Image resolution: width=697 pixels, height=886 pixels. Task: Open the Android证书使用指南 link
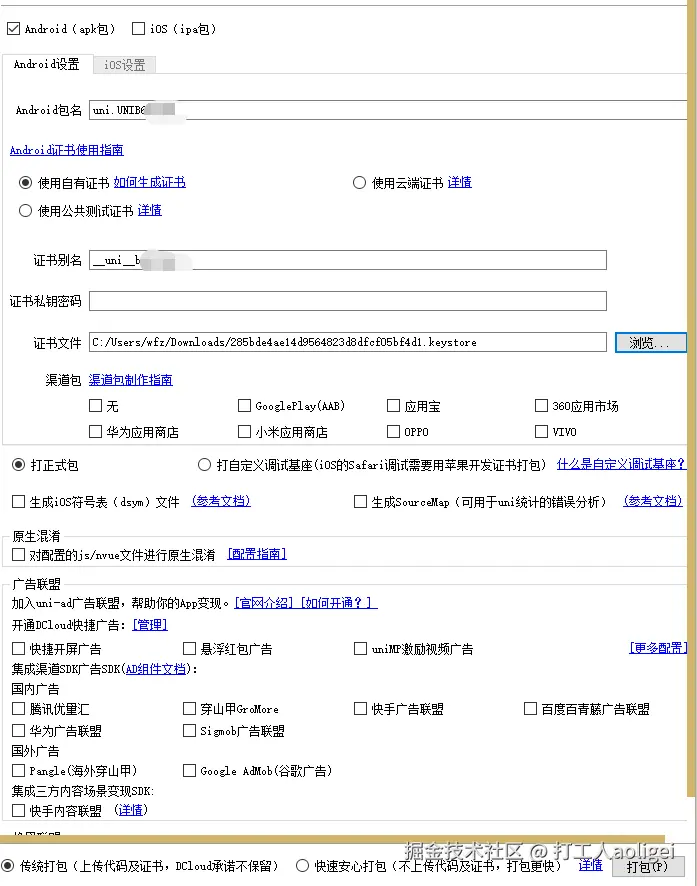pos(67,150)
